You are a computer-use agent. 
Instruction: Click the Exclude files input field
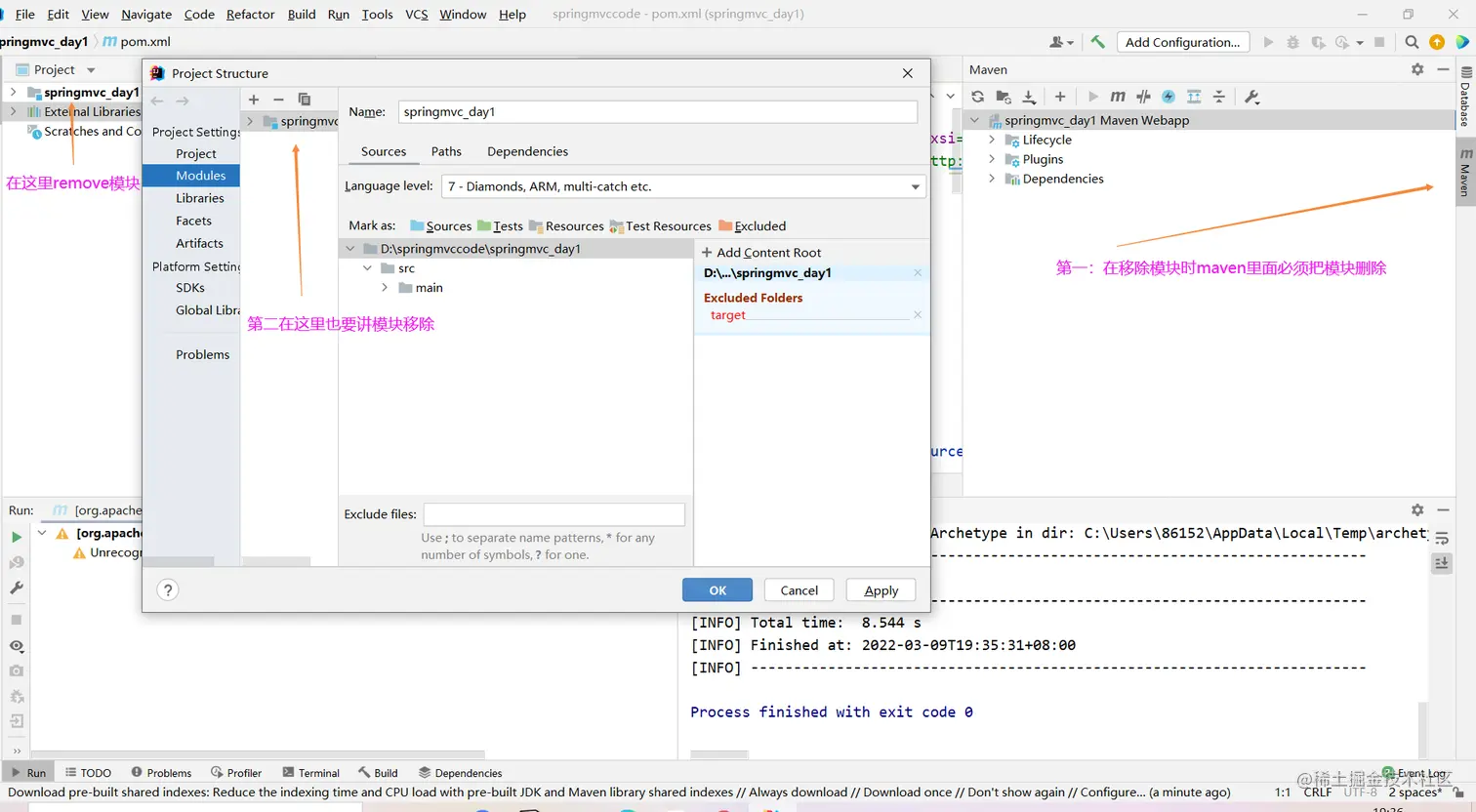[554, 514]
